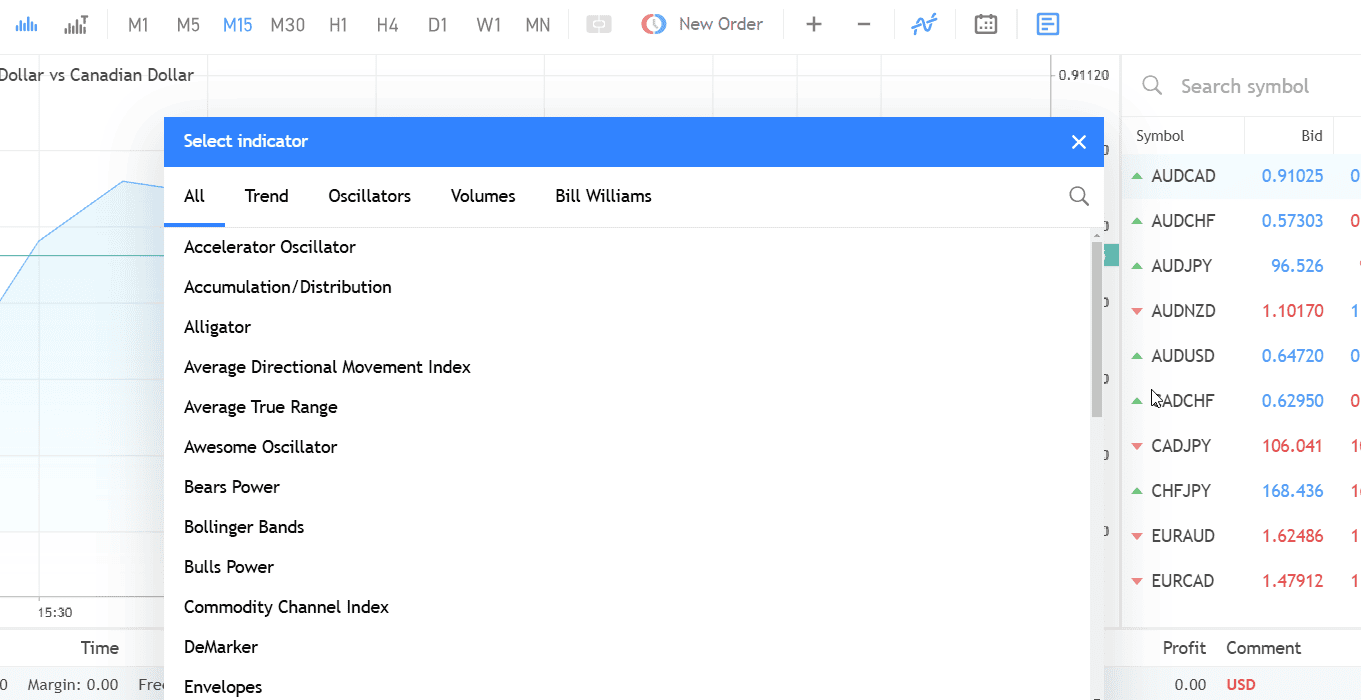Click the indicator list vertical scrollbar
This screenshot has height=700, width=1361.
pos(1096,330)
